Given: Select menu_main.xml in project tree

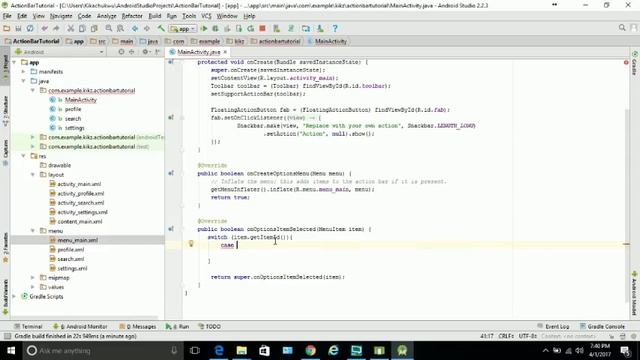Looking at the screenshot, I should tap(78, 240).
